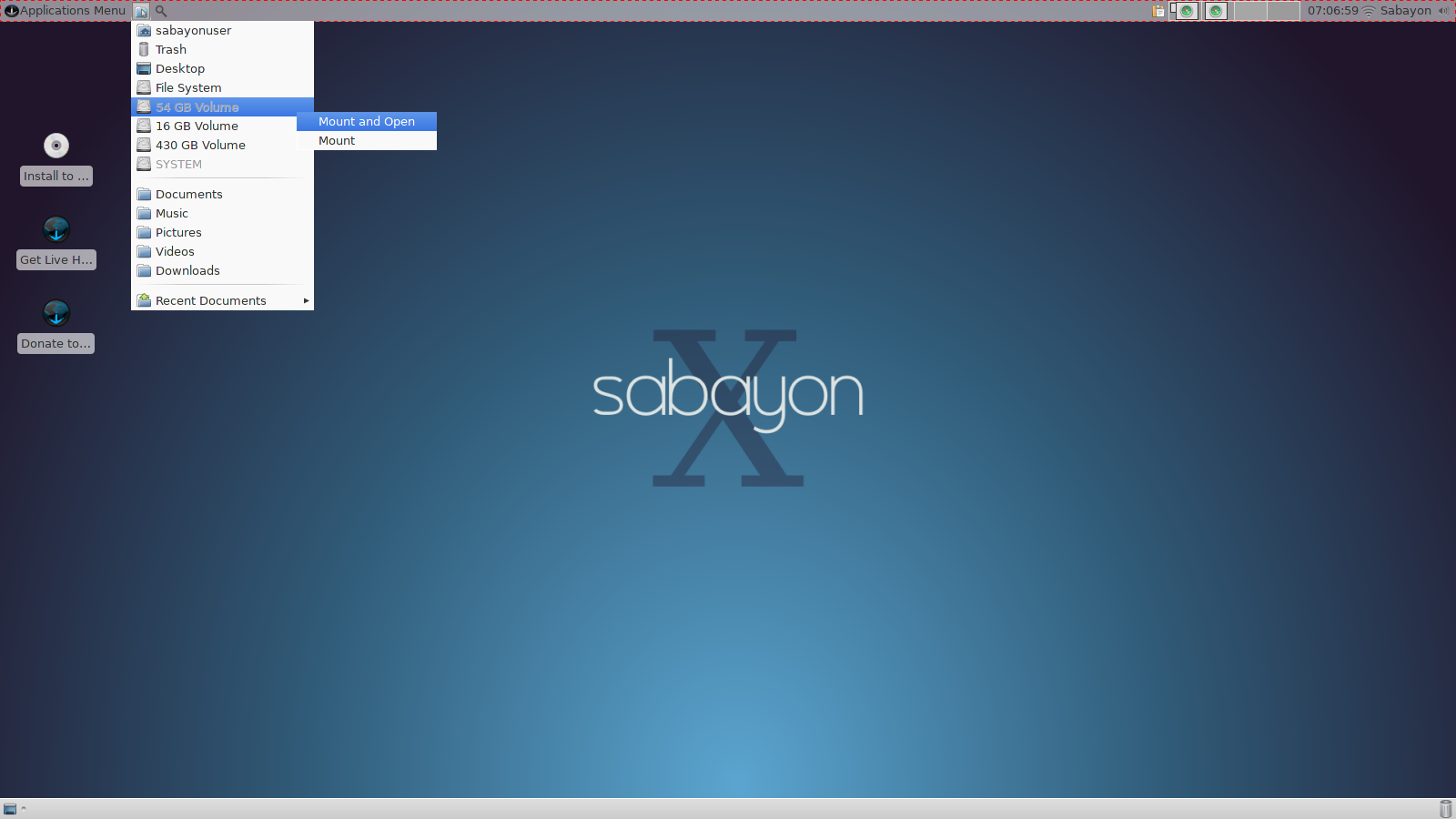Image resolution: width=1456 pixels, height=819 pixels.
Task: Click the folder icon beside Music
Action: coord(144,213)
